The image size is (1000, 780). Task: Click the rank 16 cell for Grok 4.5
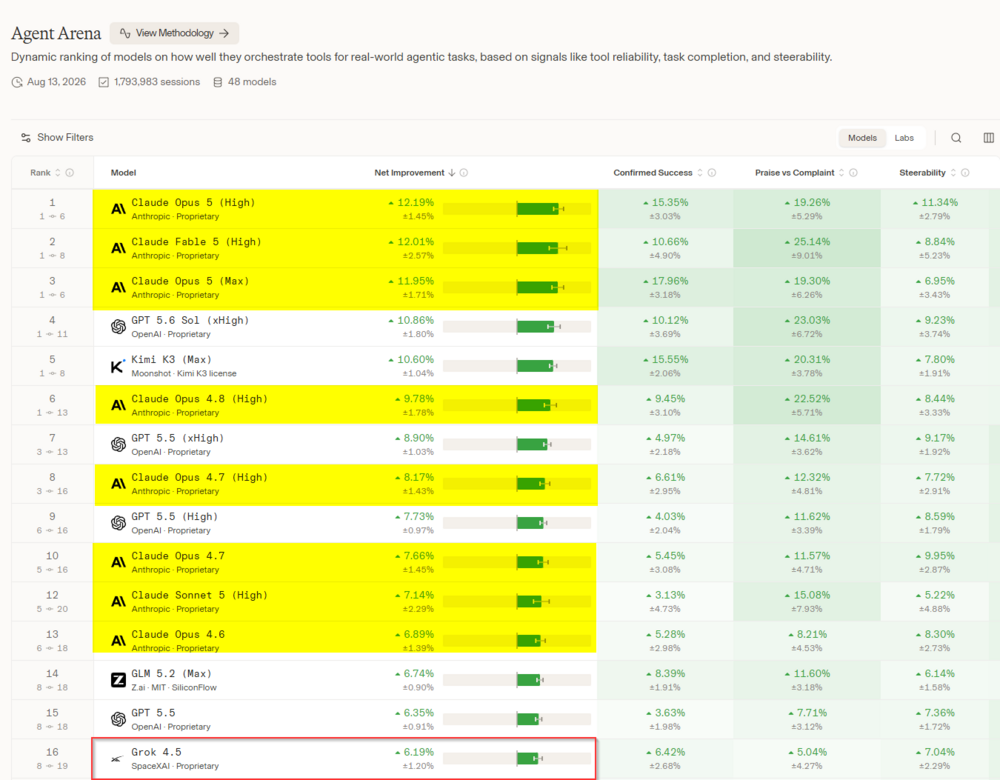click(52, 758)
